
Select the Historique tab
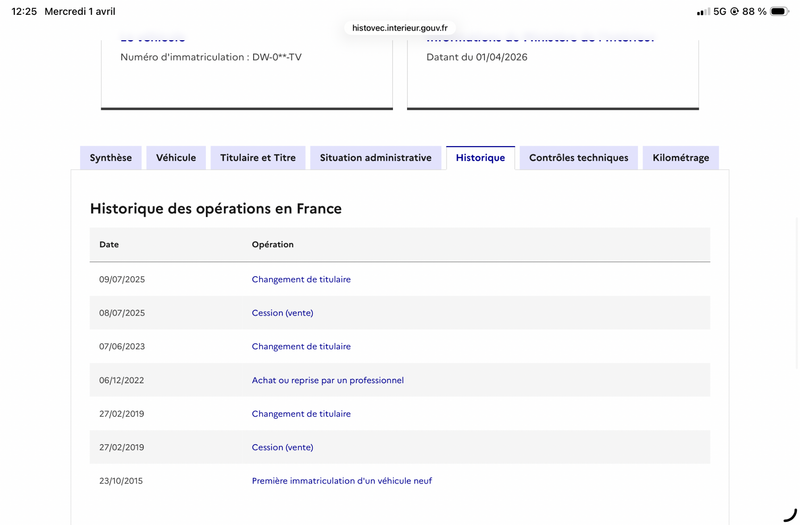click(480, 158)
